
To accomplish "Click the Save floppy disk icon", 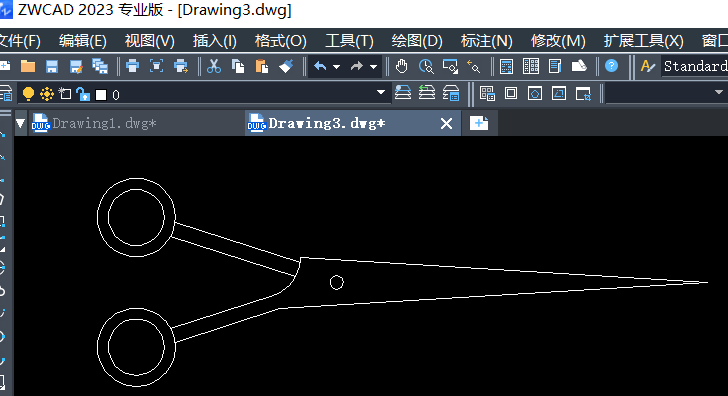I will [52, 66].
